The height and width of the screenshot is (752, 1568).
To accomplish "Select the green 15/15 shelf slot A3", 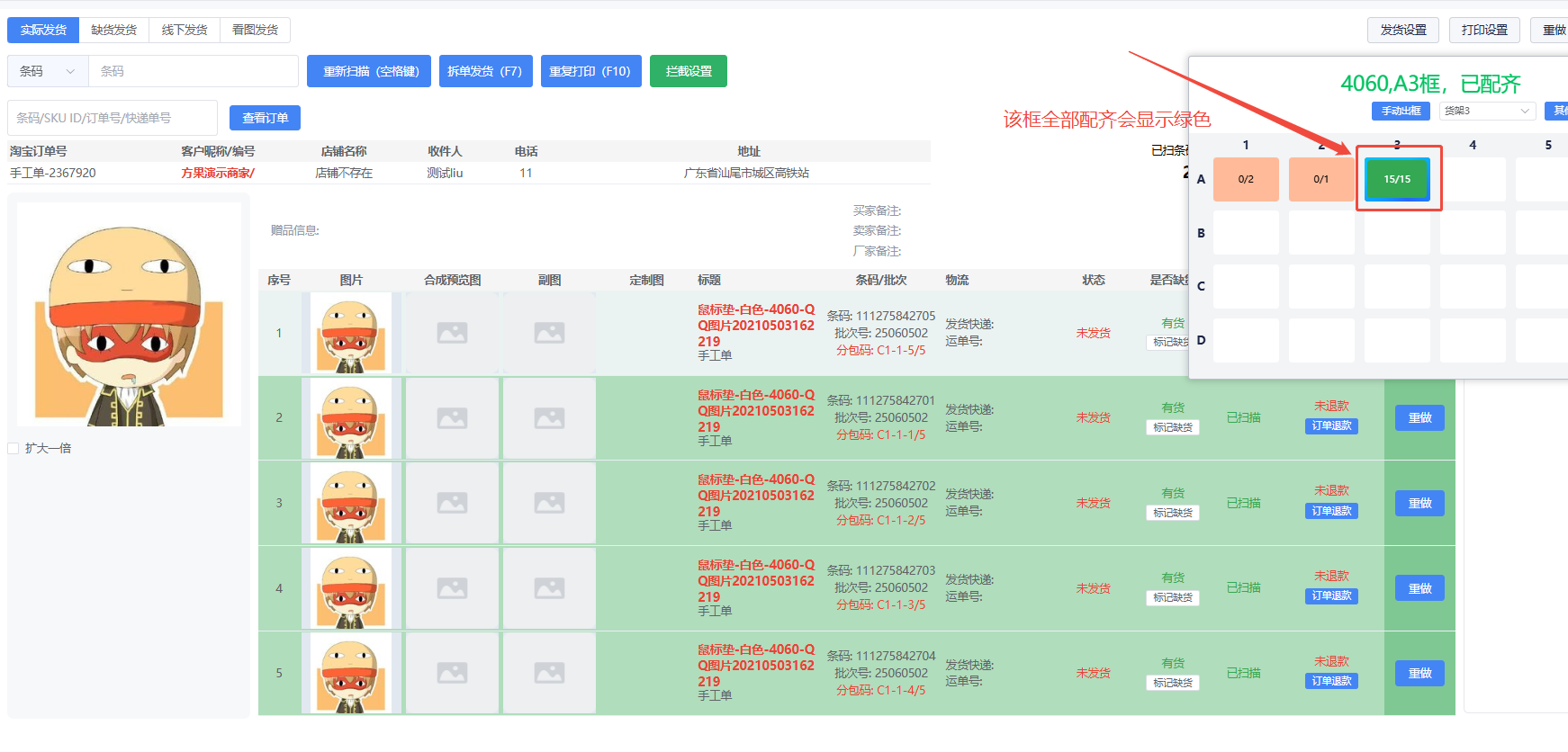I will tap(1397, 179).
